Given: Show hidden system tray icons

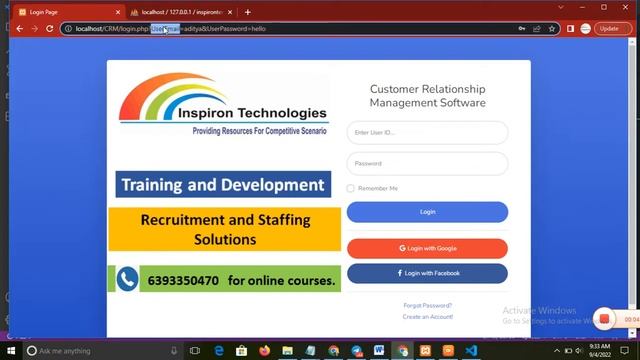Looking at the screenshot, I should pyautogui.click(x=557, y=351).
